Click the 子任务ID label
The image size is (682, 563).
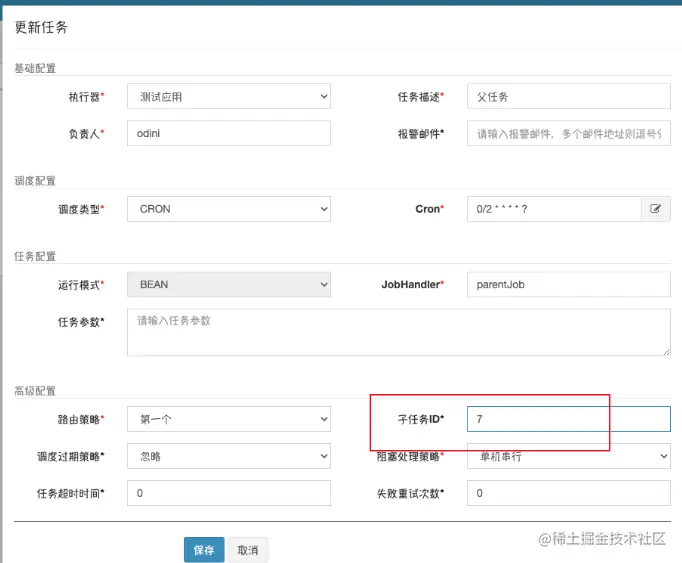(421, 419)
